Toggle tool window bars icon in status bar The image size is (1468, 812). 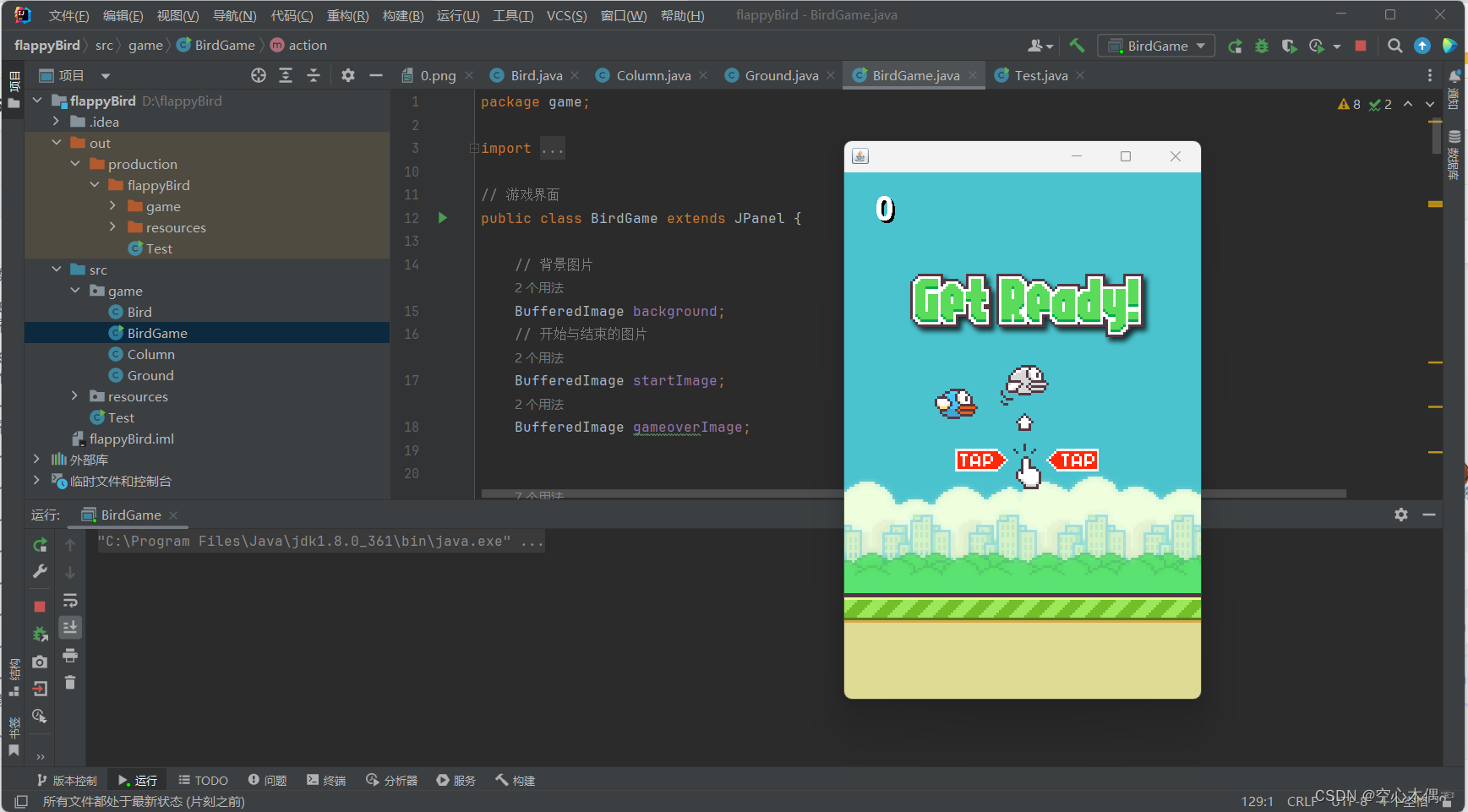tap(21, 801)
